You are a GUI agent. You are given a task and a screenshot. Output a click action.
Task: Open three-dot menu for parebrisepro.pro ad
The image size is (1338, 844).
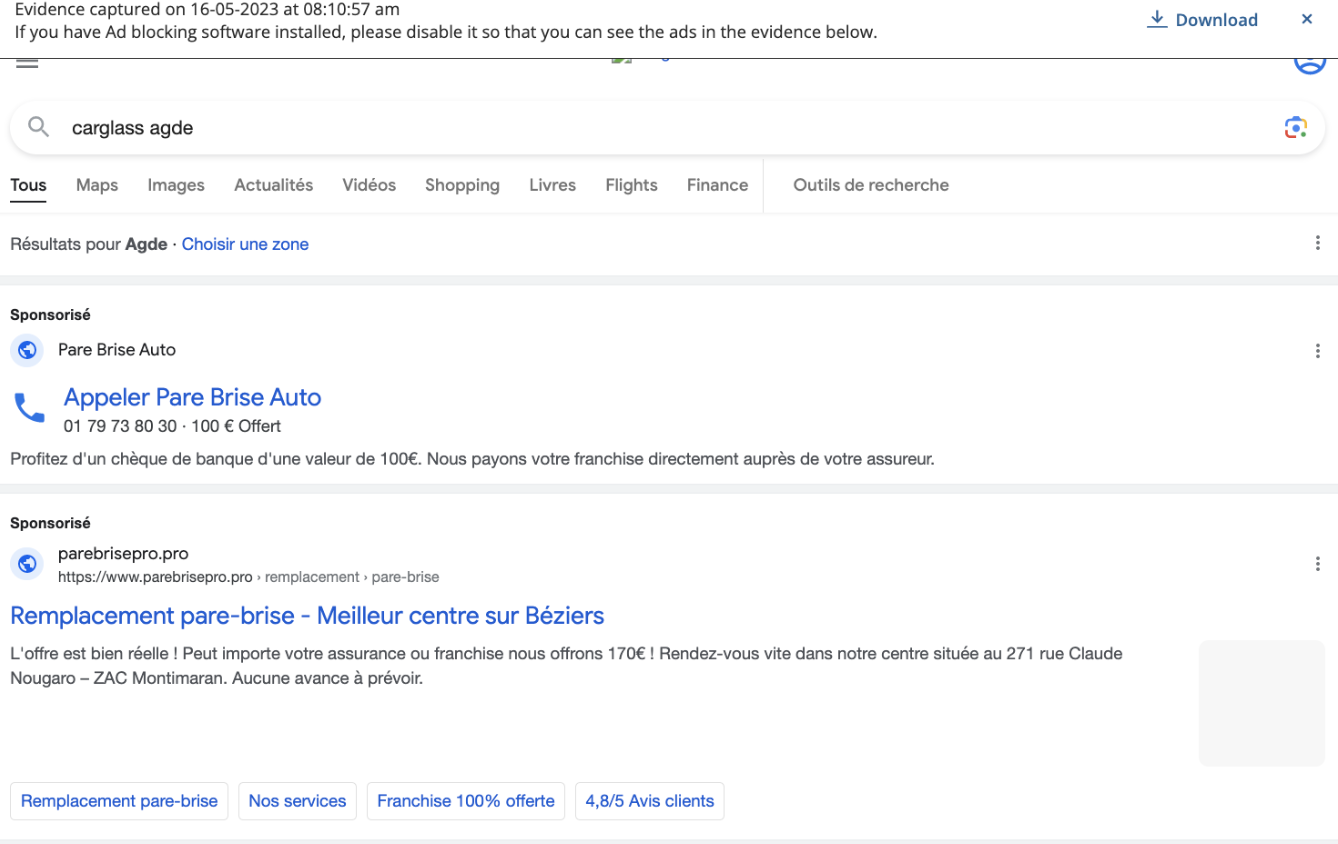coord(1317,564)
